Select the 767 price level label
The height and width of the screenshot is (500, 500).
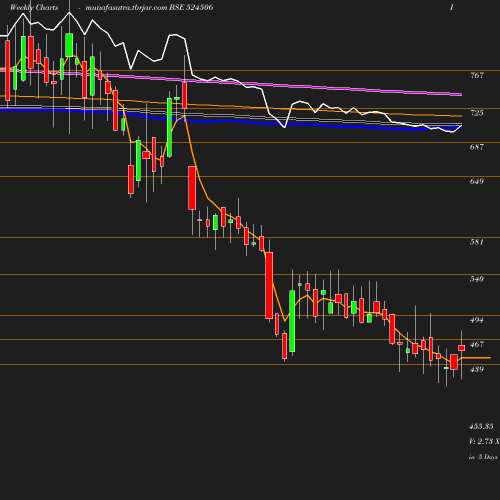477,75
